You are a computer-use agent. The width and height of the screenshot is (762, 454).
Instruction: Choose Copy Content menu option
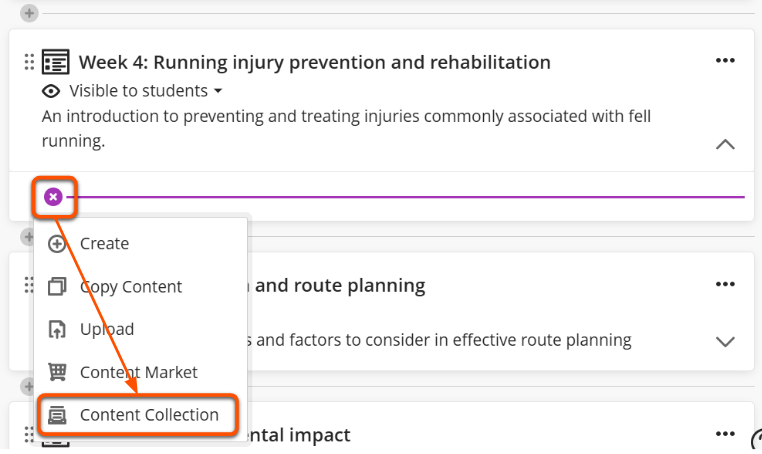pyautogui.click(x=130, y=287)
